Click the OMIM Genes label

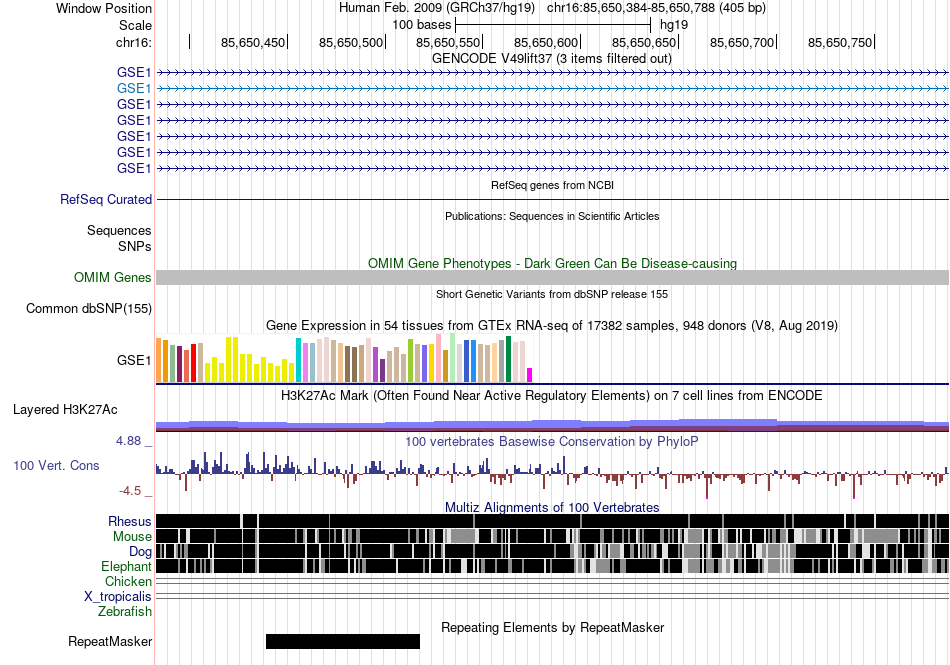coord(112,277)
